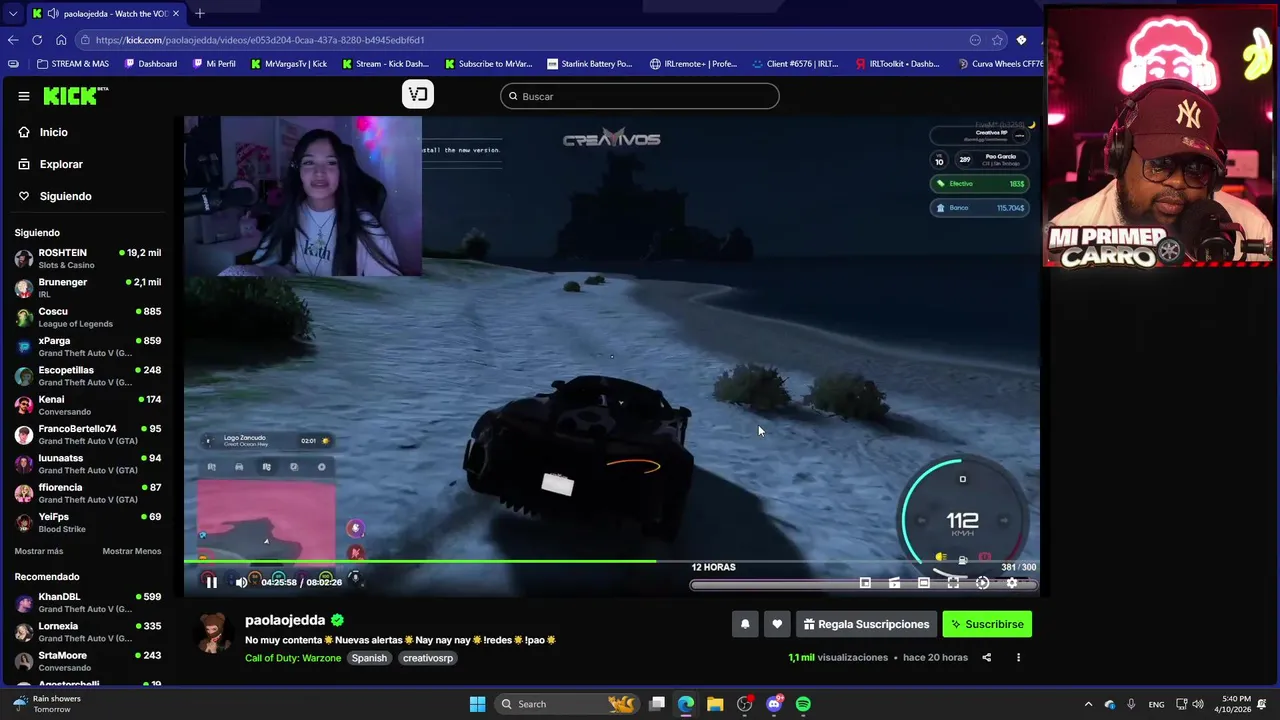Open the STREAM & MAS bookmark folder
1280x720 pixels.
pos(73,64)
